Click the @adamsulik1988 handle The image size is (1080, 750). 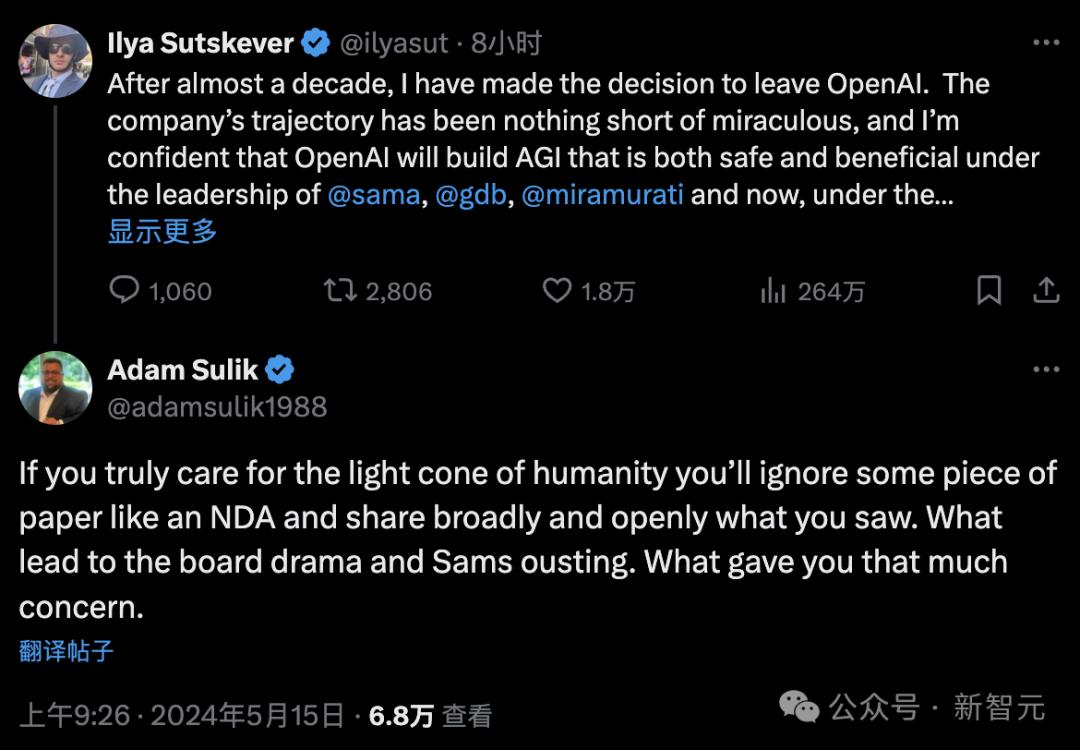(217, 407)
